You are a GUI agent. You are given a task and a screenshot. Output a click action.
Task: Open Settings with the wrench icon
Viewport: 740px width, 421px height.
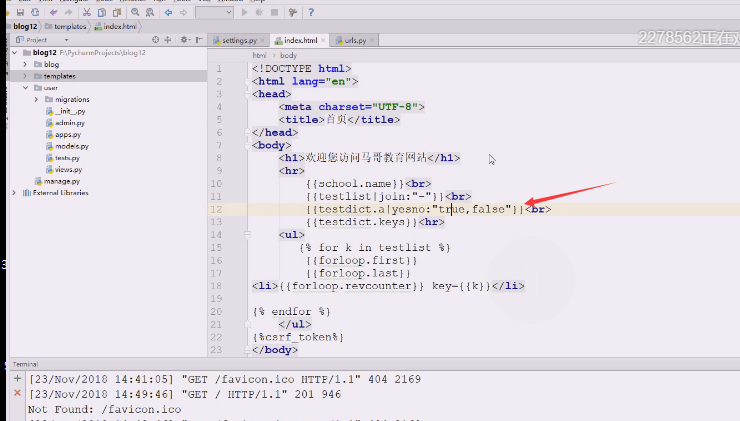(x=293, y=12)
